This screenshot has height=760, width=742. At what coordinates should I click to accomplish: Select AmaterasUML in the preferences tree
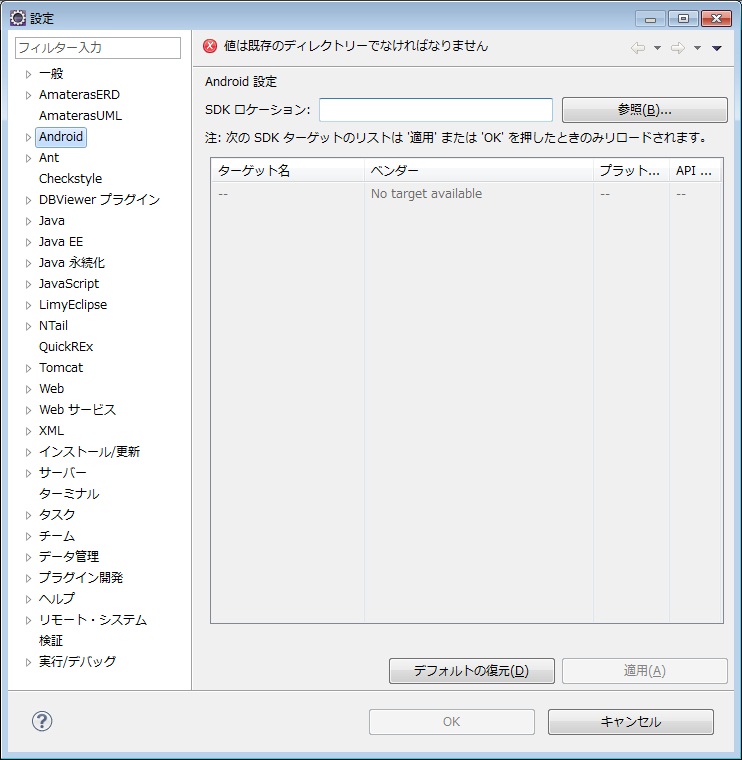[80, 116]
